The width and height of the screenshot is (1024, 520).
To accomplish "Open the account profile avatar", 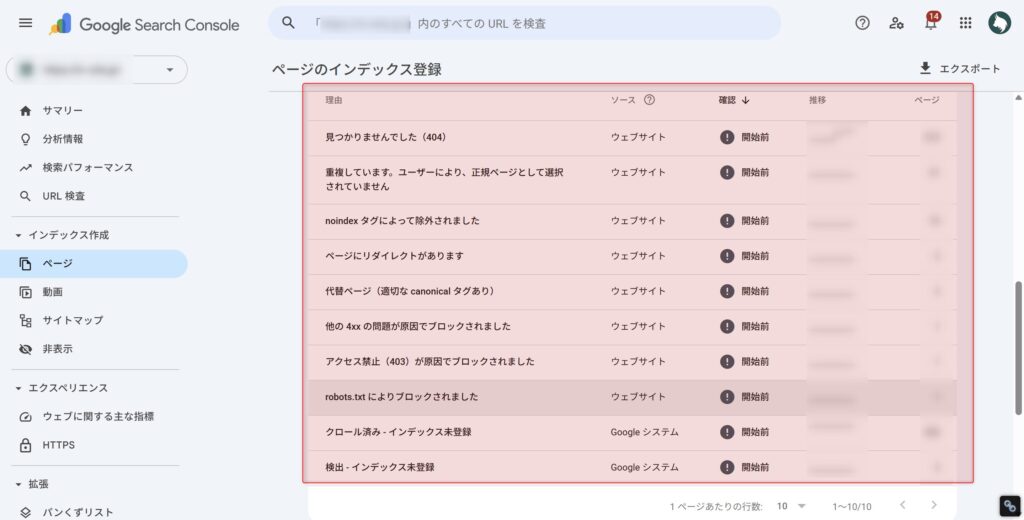I will click(x=999, y=23).
